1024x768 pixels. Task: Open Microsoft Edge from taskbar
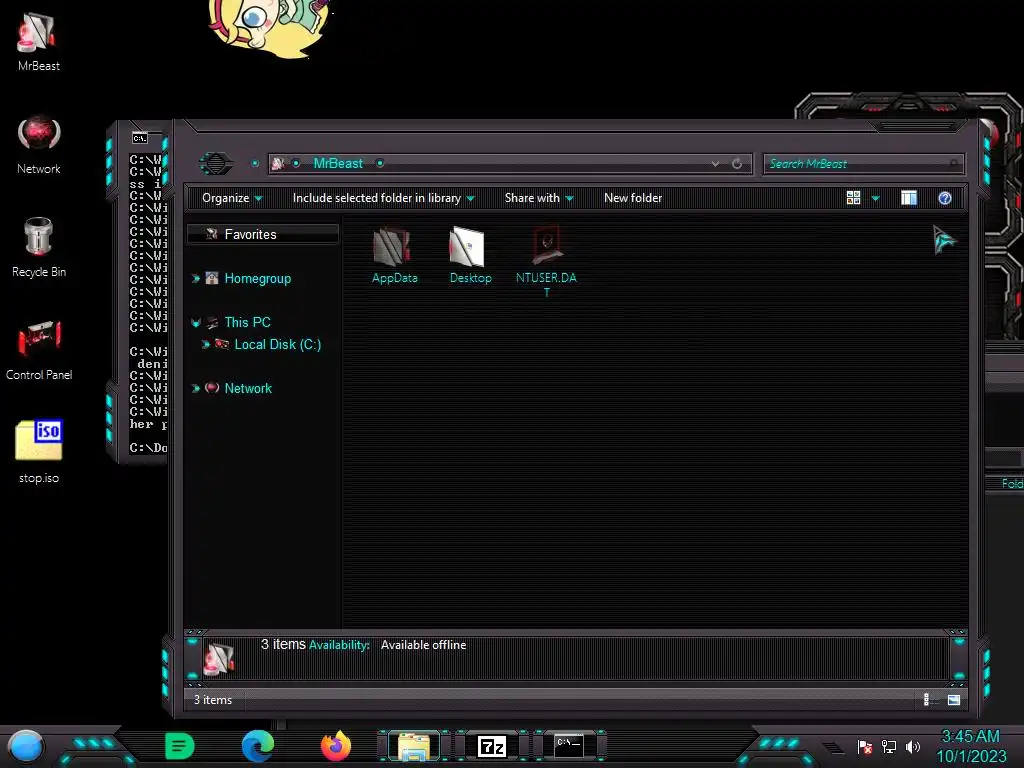[258, 746]
